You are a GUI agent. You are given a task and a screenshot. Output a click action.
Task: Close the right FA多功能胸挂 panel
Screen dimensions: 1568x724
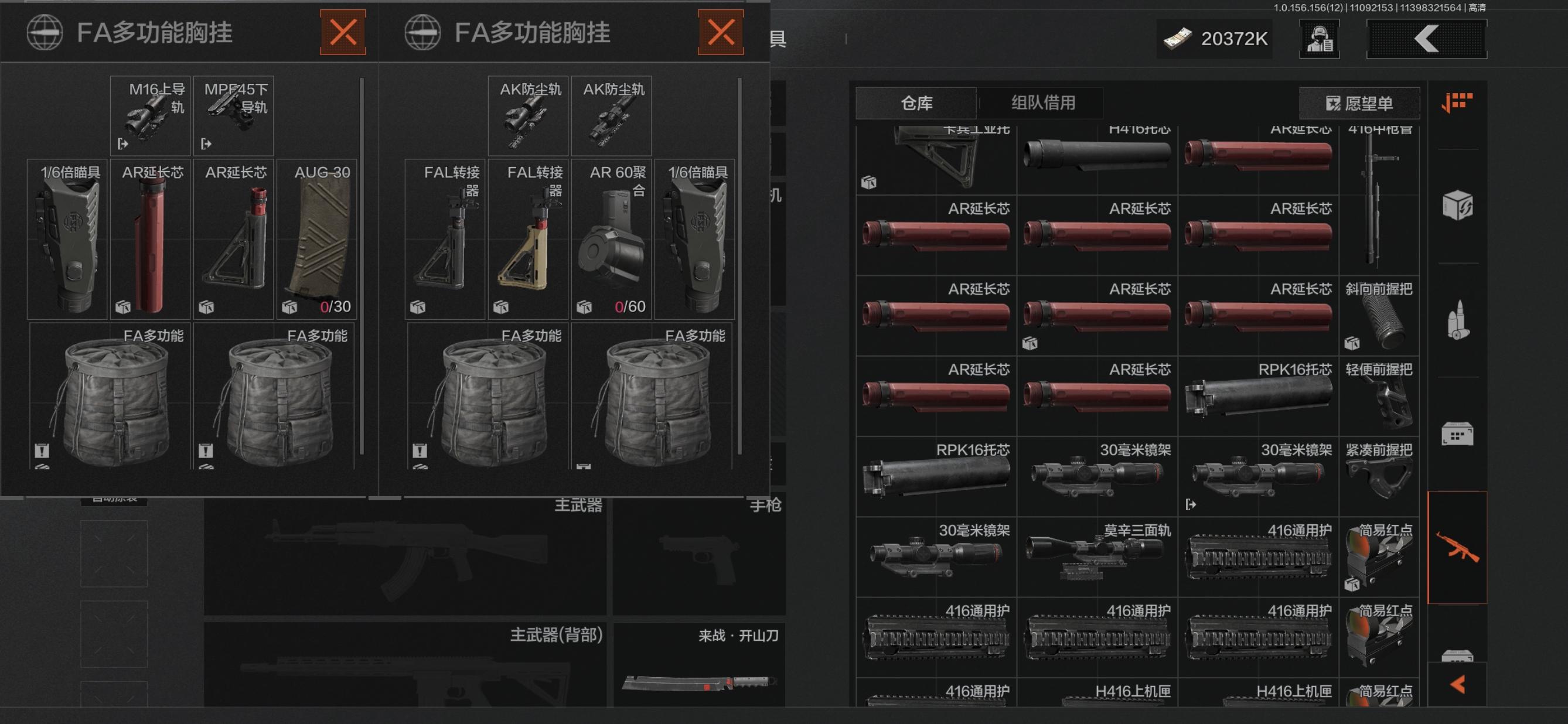[x=721, y=32]
